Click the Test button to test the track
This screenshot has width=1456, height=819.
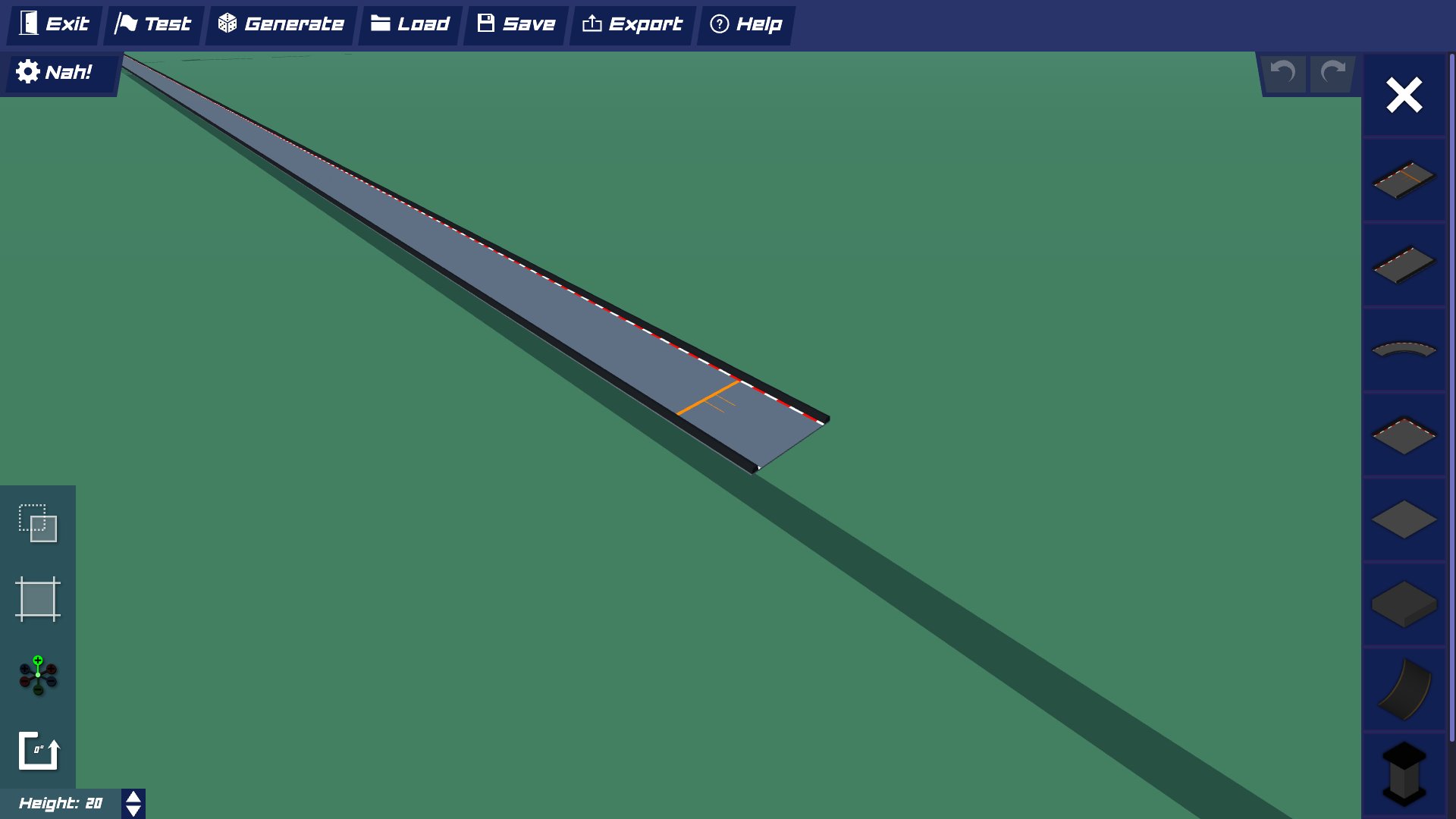pos(153,24)
